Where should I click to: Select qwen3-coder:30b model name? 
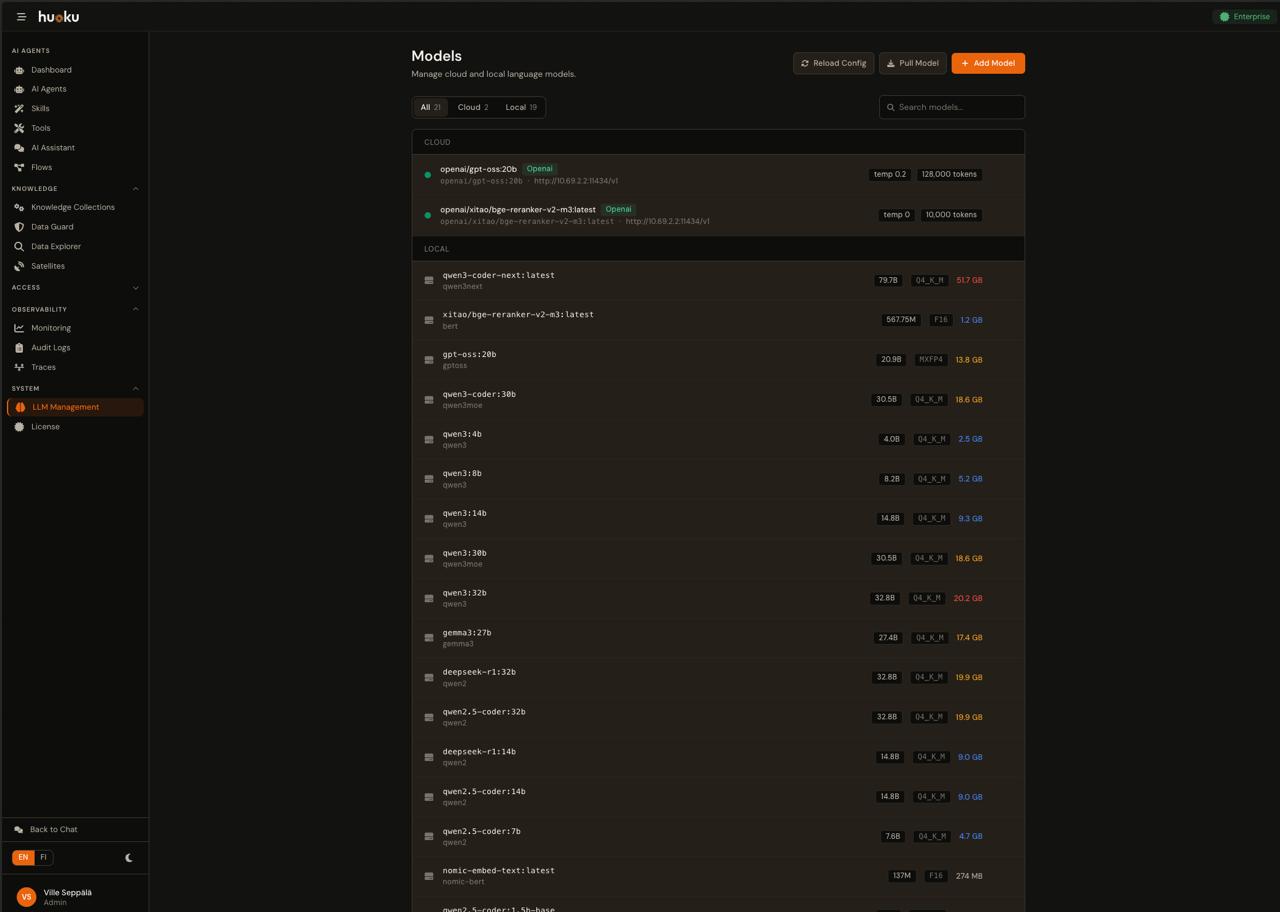tap(479, 394)
